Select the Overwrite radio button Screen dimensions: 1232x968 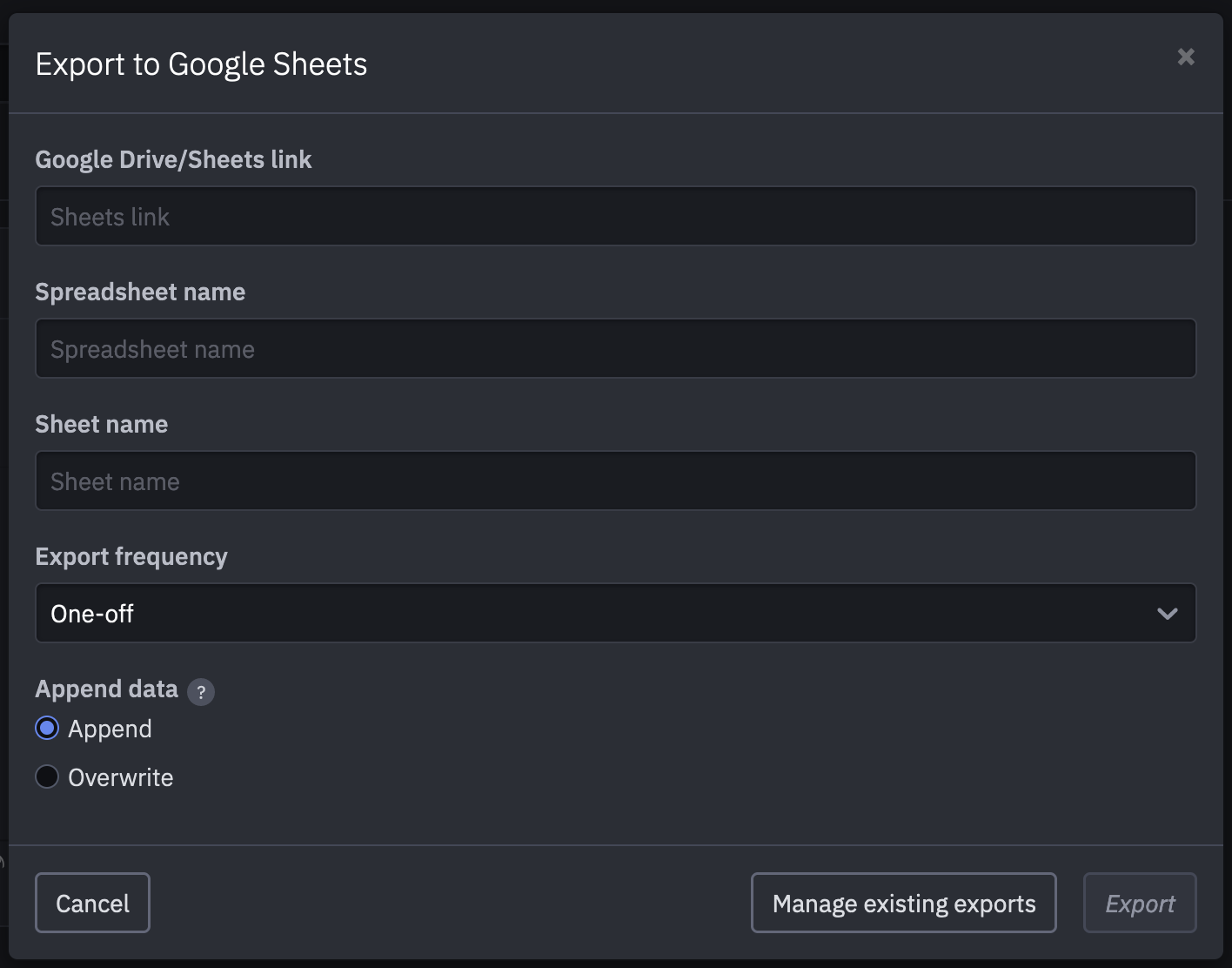click(47, 776)
